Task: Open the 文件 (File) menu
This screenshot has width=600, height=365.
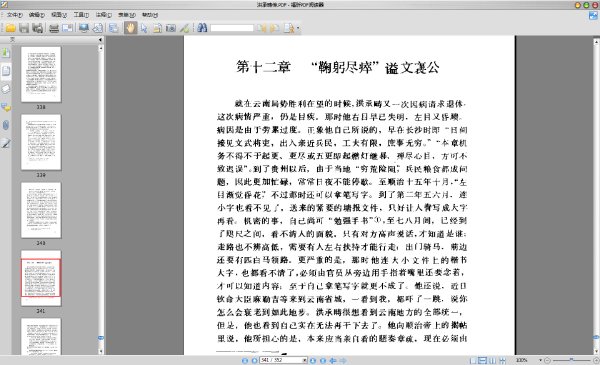Action: [x=15, y=15]
